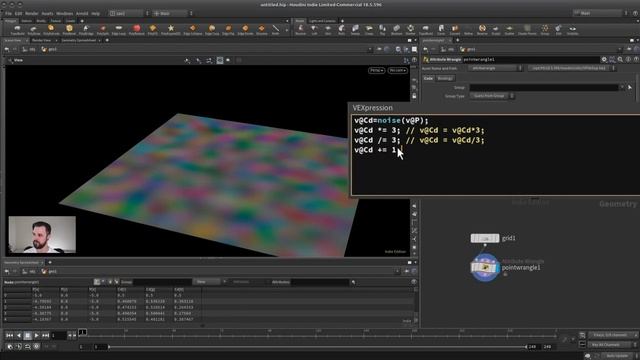Select the PolySplit shelf tool
Image resolution: width=640 pixels, height=360 pixels.
tap(102, 30)
